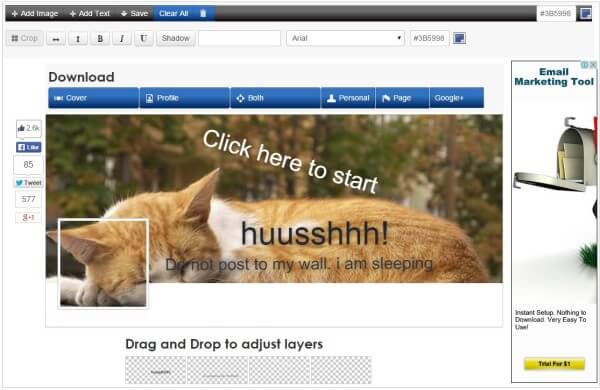Click the Facebook Like button
Screen dimensions: 600x390
[29, 147]
